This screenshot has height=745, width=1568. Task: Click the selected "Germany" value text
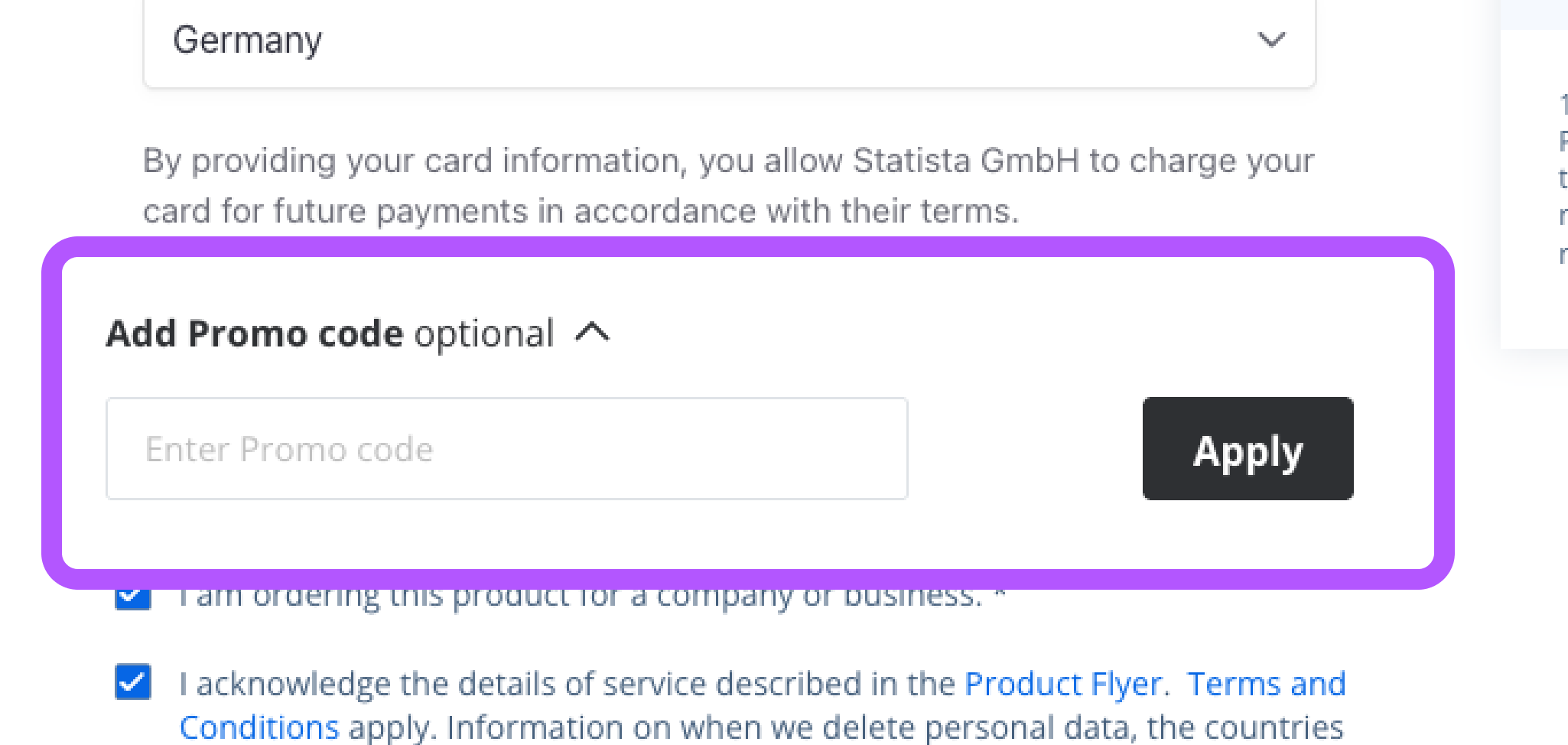pyautogui.click(x=247, y=40)
